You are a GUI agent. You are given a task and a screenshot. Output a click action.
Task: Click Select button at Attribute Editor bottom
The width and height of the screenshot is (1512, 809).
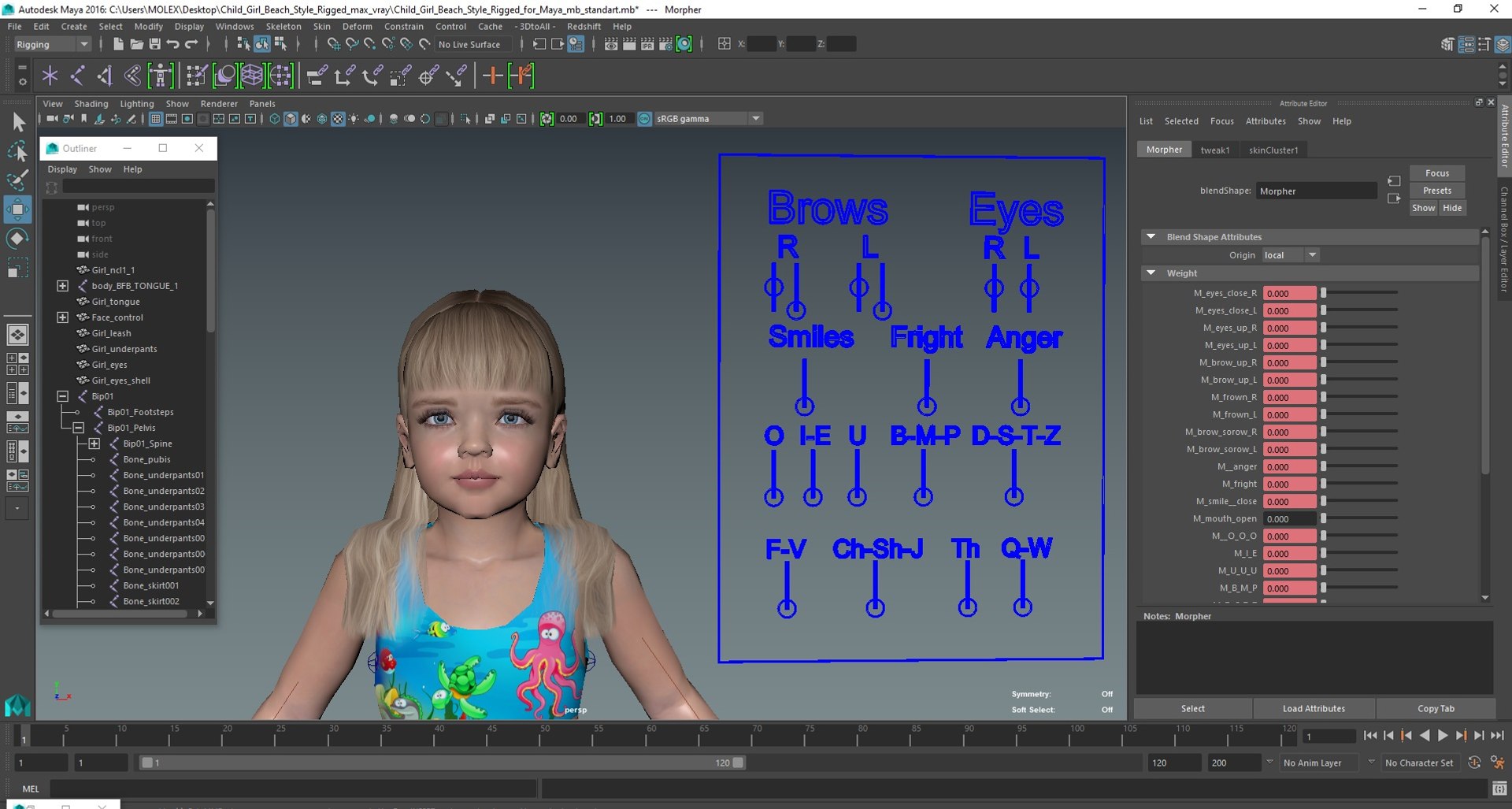[x=1192, y=708]
